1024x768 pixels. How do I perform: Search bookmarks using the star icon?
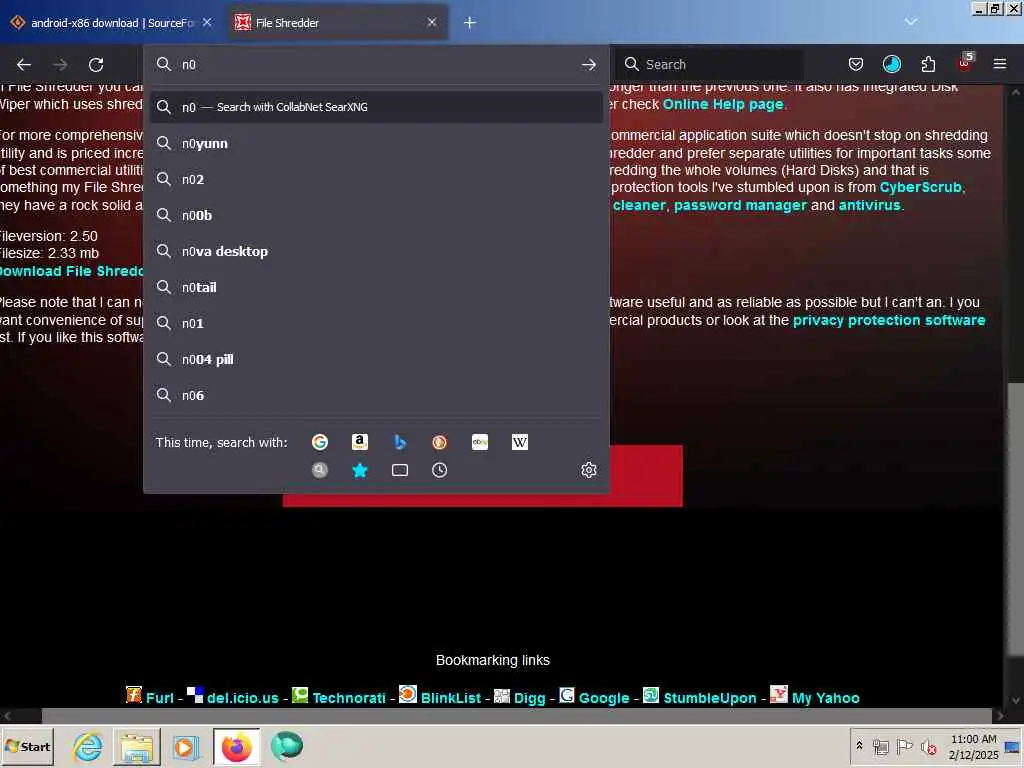click(359, 470)
